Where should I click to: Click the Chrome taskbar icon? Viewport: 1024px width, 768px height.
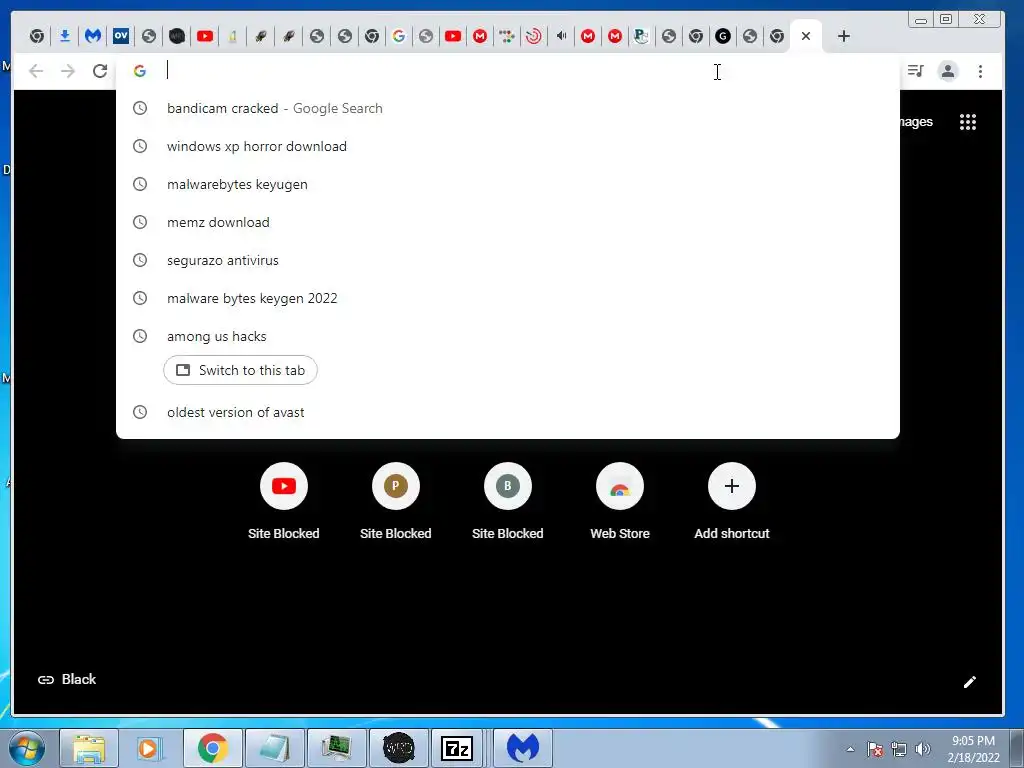tap(213, 748)
